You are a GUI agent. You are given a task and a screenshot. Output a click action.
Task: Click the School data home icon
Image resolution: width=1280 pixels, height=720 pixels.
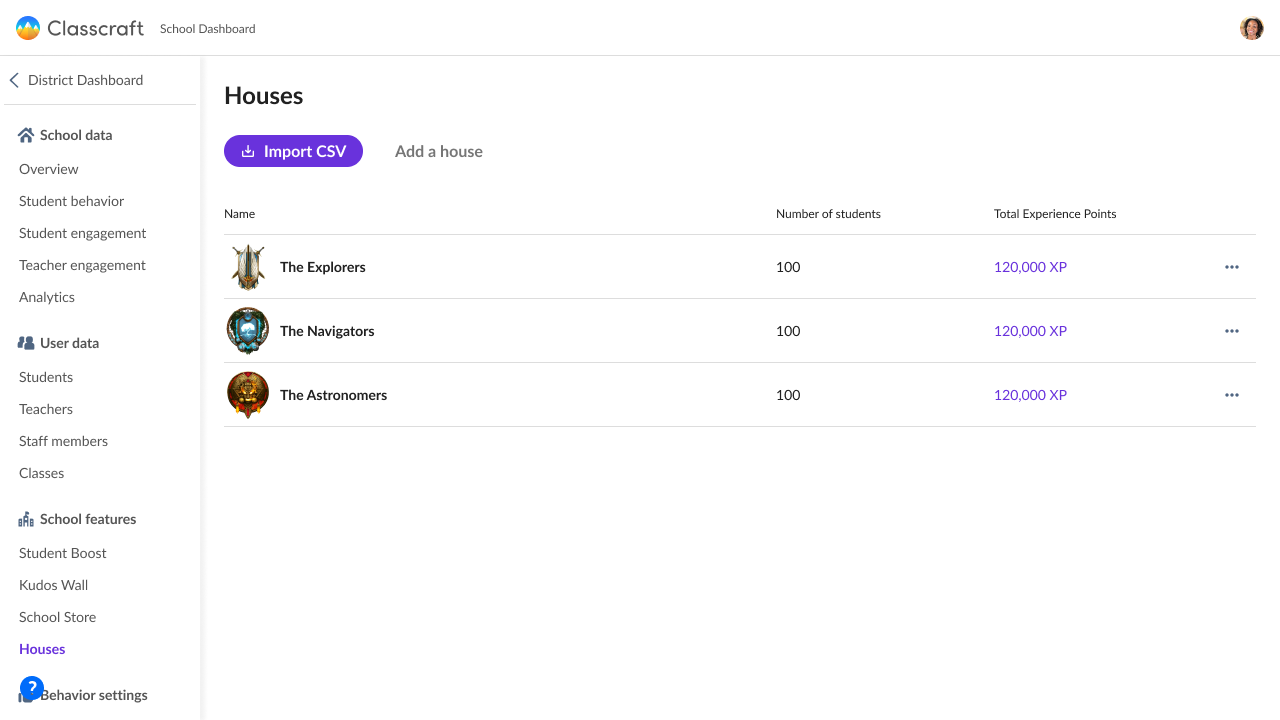26,135
